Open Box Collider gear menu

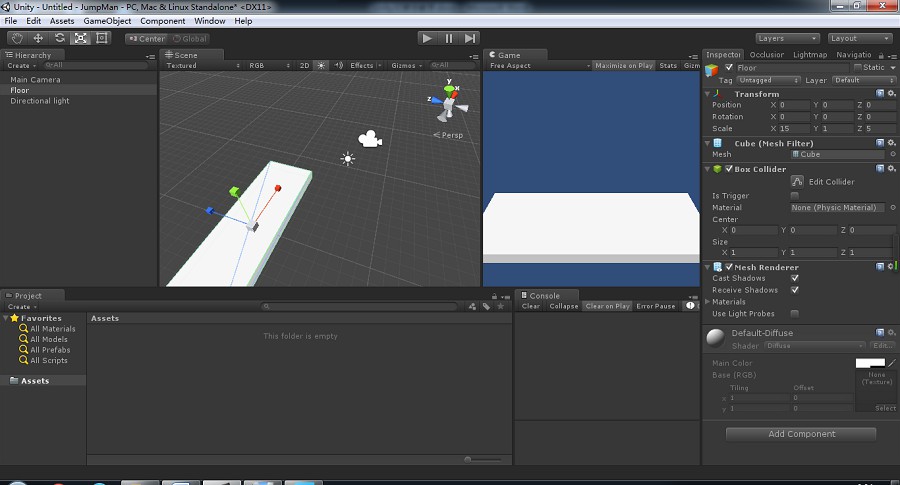point(891,169)
